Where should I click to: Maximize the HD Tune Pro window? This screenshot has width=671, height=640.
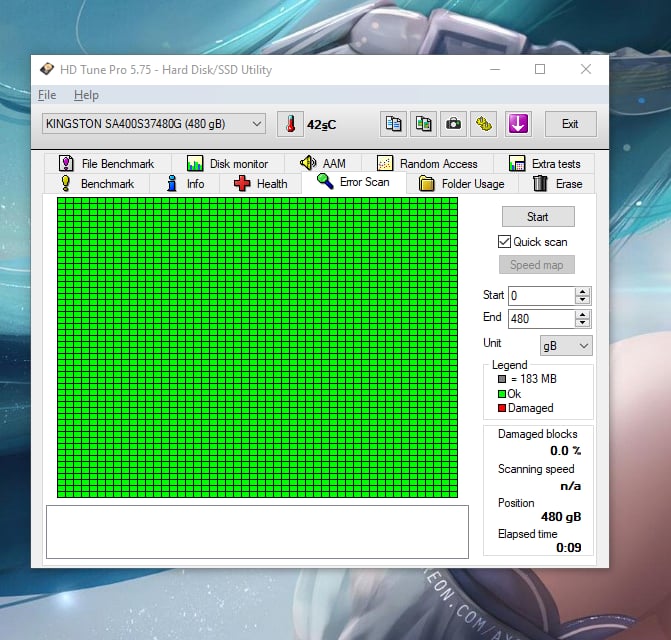click(x=540, y=69)
